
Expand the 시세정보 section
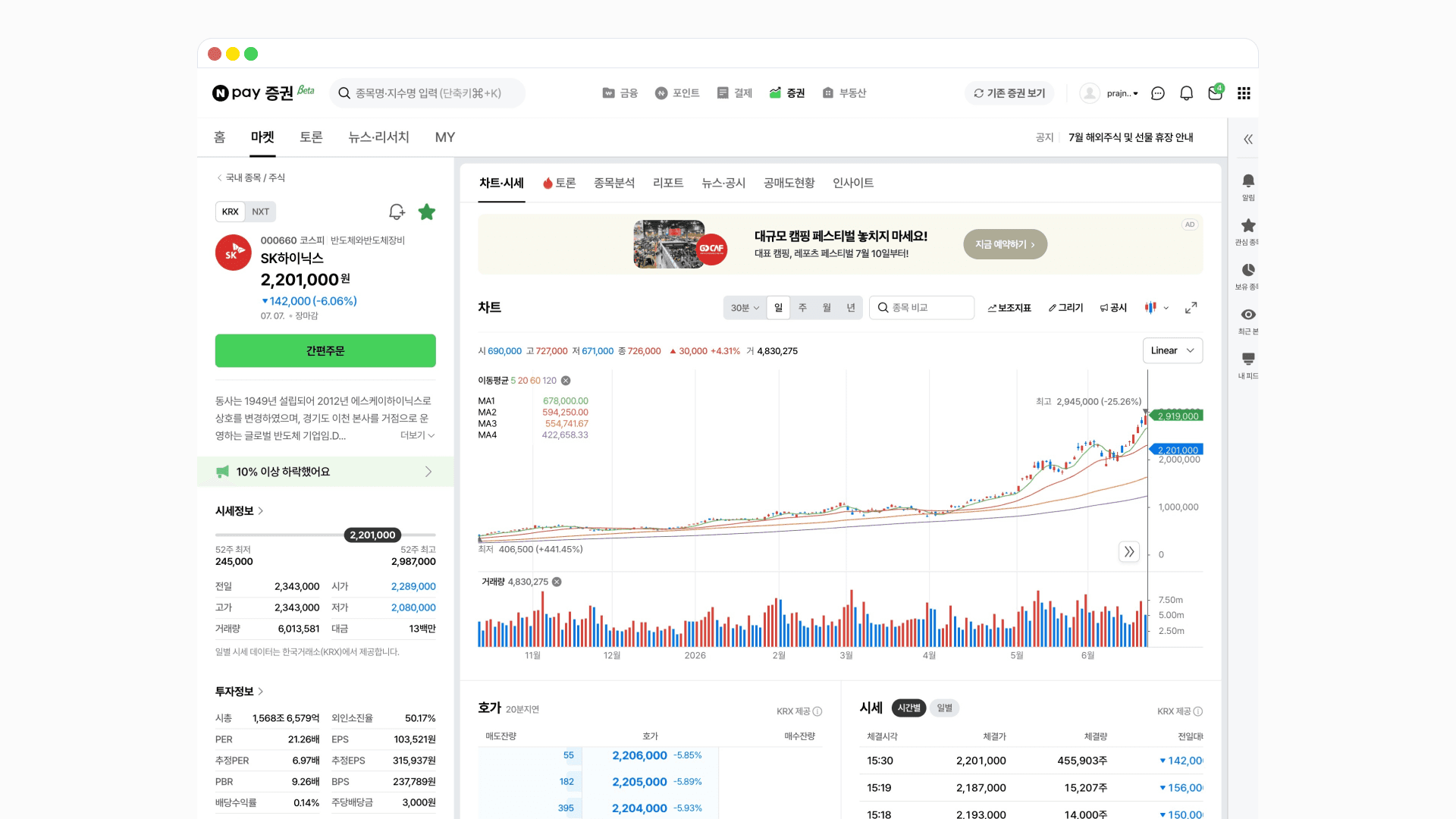(239, 510)
